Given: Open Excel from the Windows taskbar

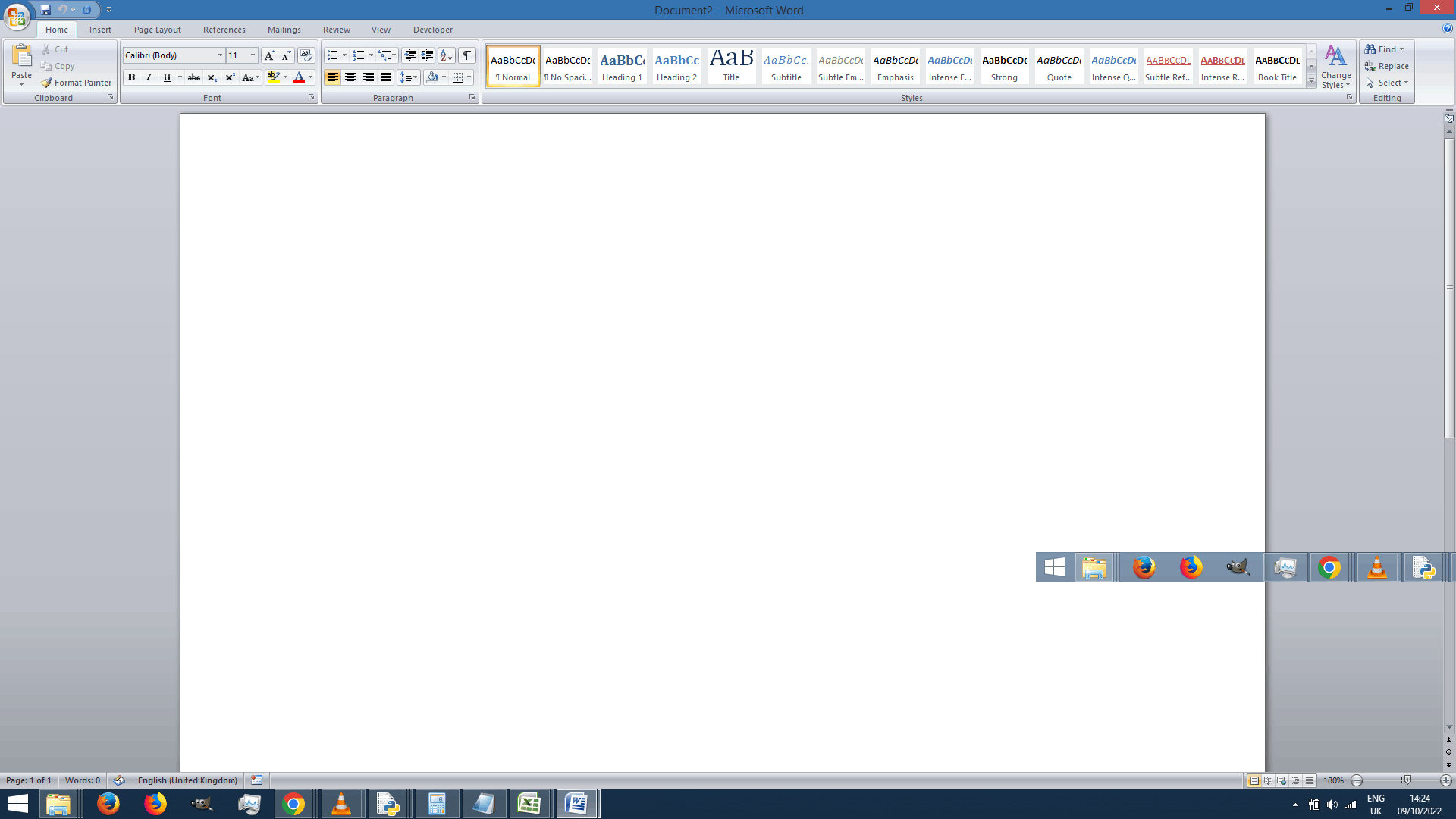Looking at the screenshot, I should pos(529,804).
